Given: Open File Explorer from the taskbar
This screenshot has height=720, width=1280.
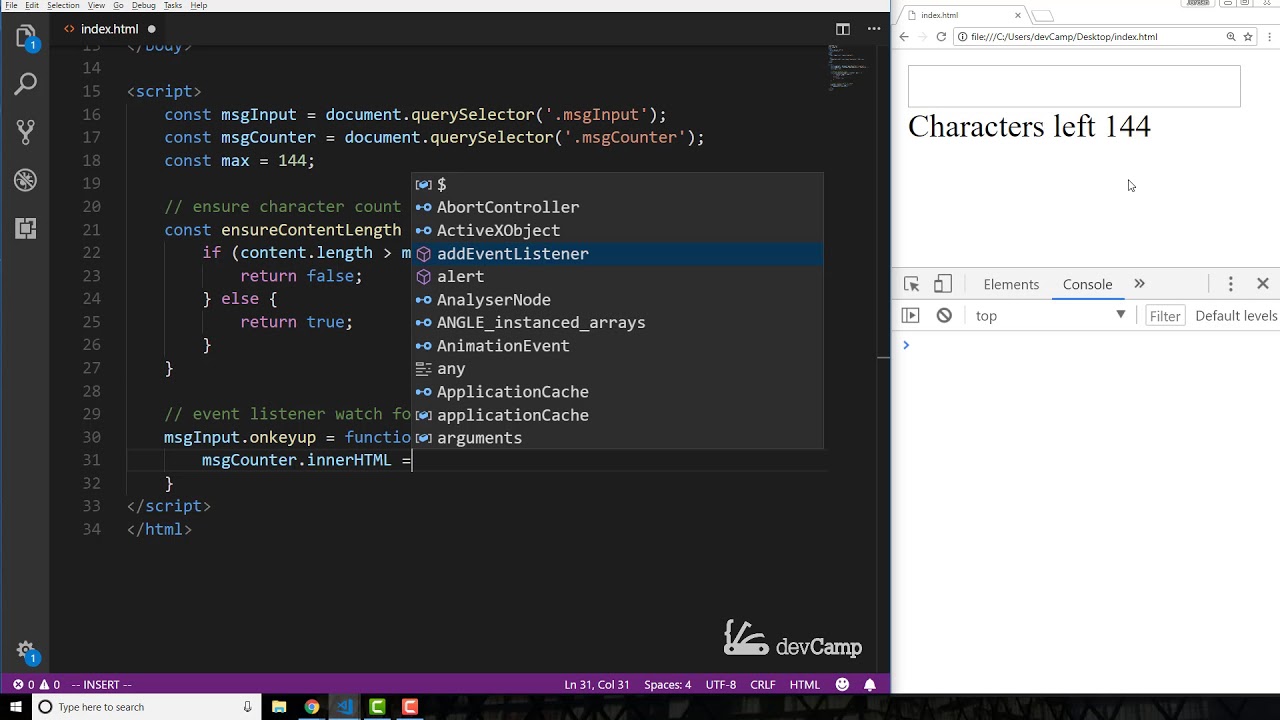Looking at the screenshot, I should (x=279, y=707).
